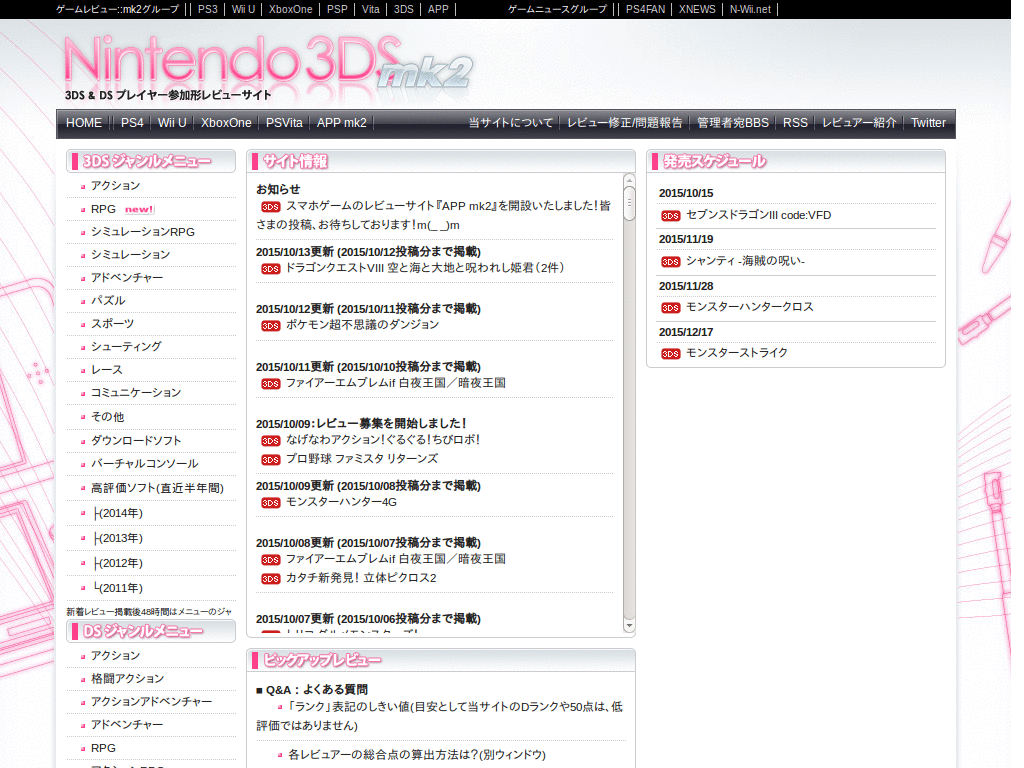
Task: Open the Twitter link in navigation
Action: 928,123
